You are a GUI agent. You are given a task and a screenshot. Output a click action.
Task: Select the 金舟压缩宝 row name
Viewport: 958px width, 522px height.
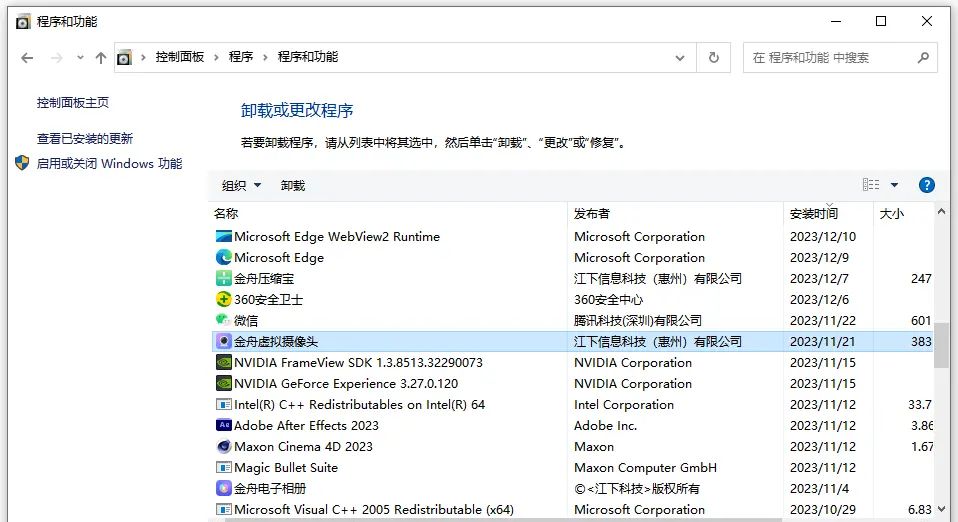[x=264, y=279]
